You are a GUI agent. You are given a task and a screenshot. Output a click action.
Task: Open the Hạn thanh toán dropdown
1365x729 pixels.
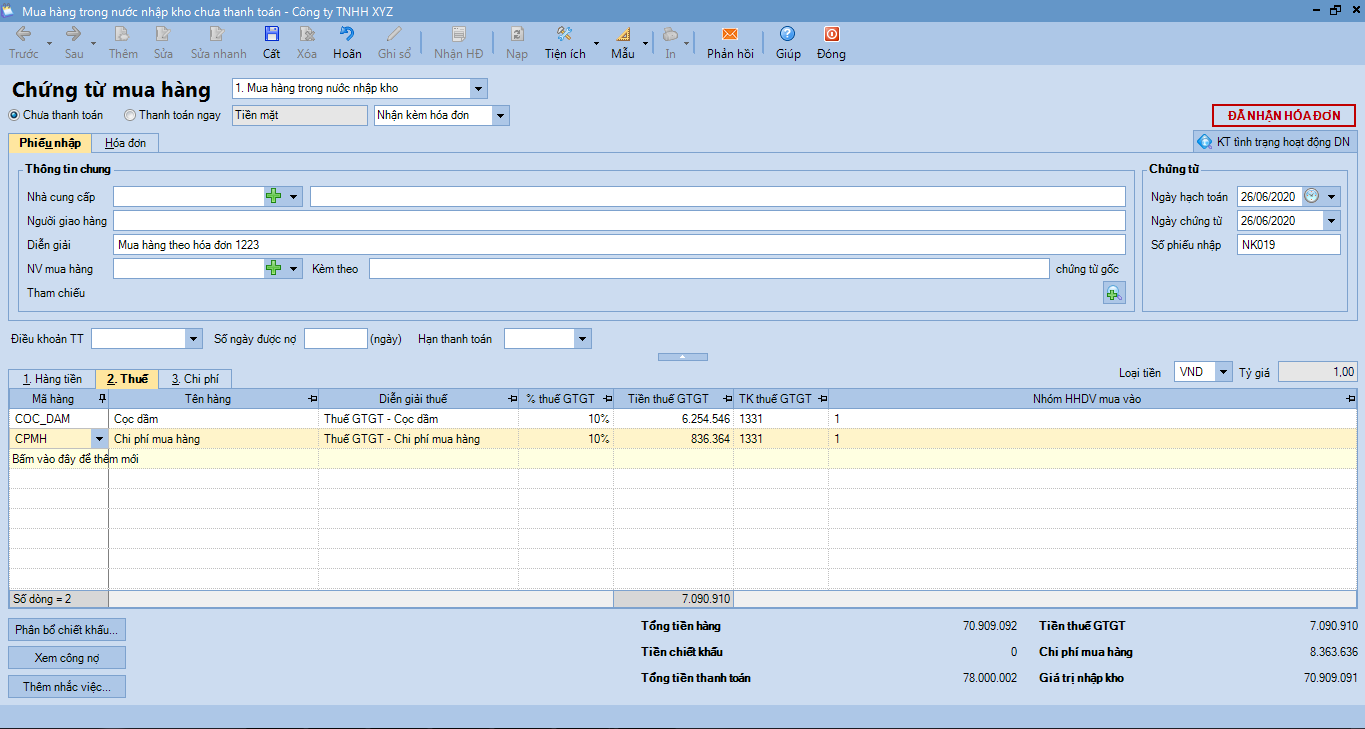[x=583, y=339]
